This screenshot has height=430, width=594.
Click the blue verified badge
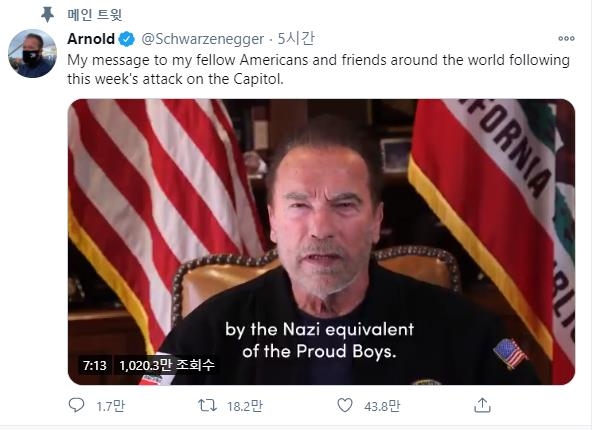click(127, 39)
